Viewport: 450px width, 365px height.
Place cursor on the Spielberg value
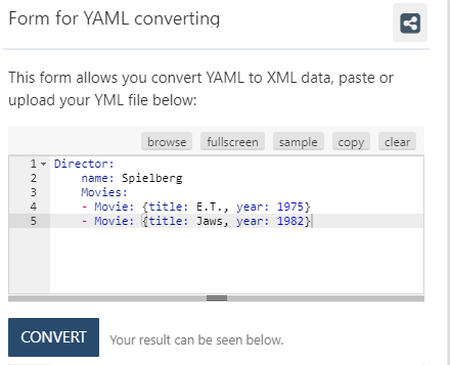tap(152, 178)
